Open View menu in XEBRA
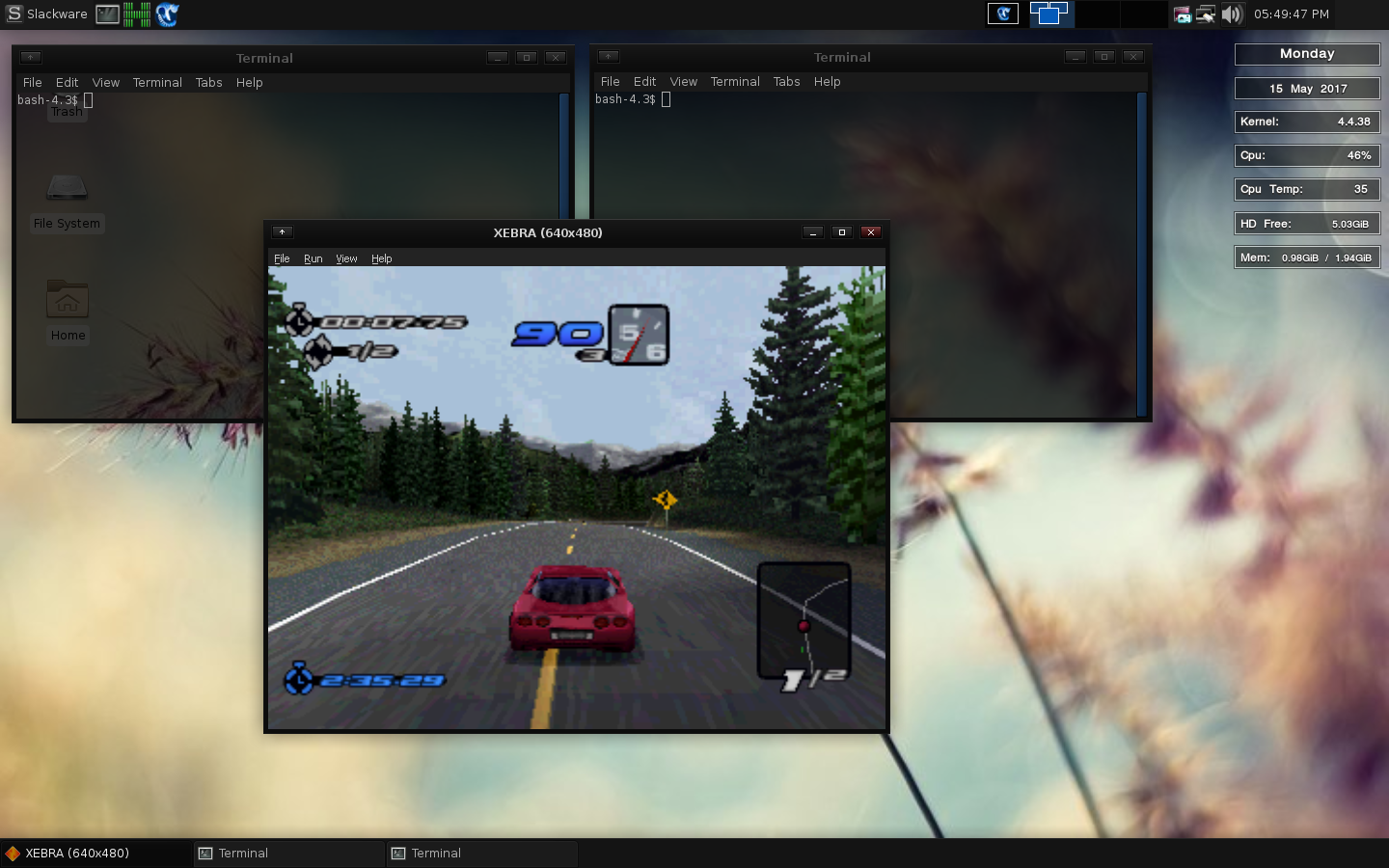Image resolution: width=1389 pixels, height=868 pixels. (x=346, y=258)
